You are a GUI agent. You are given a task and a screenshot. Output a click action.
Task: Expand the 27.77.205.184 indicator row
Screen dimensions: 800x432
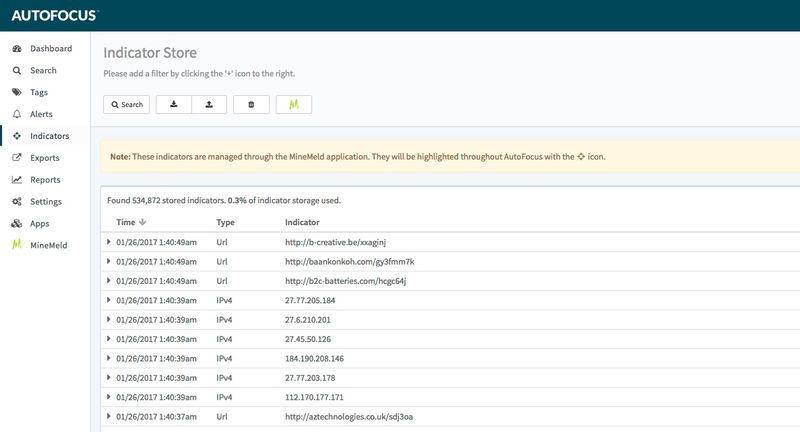coord(109,300)
